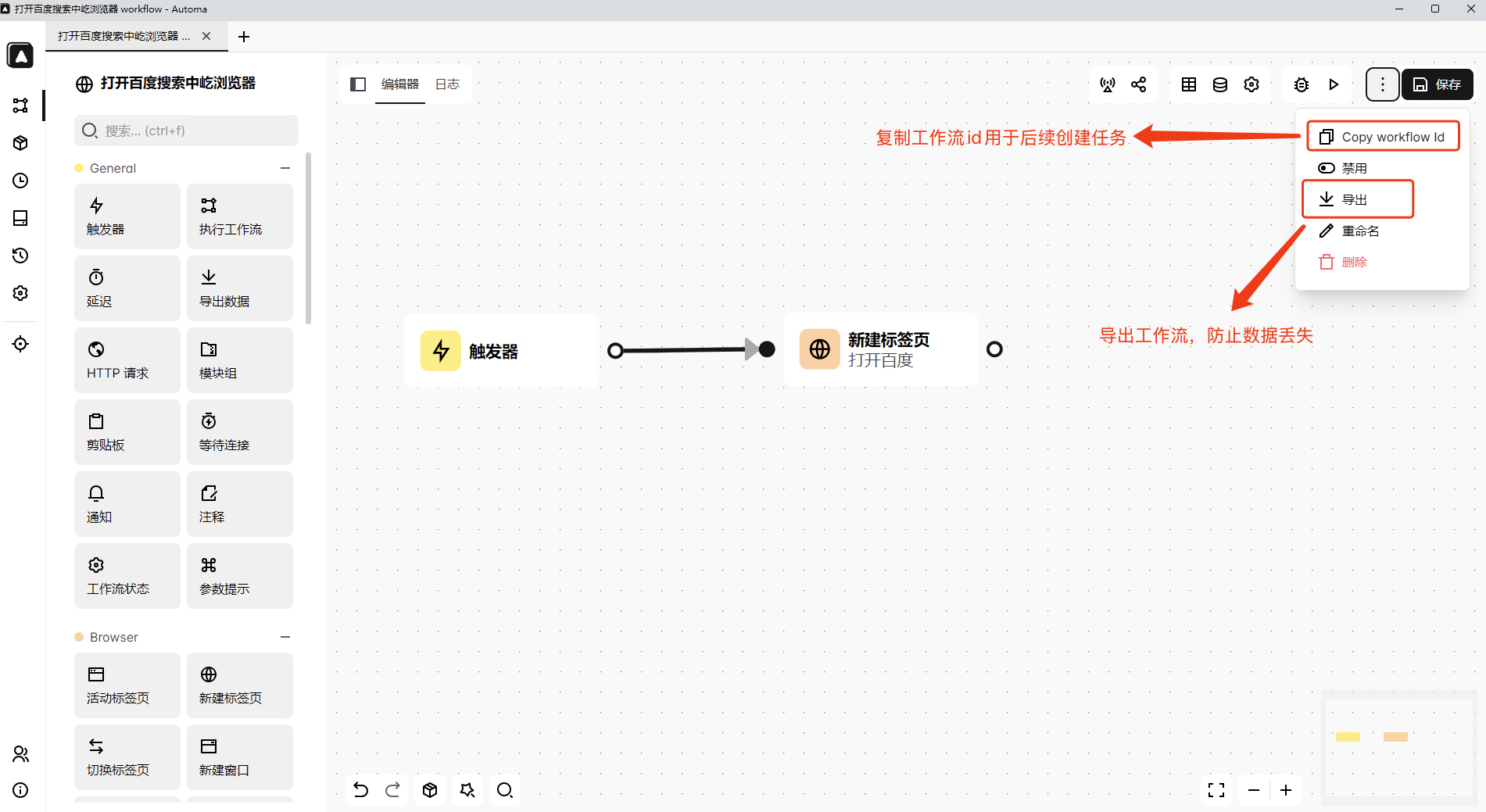Select Copy workflow Id menu item
The height and width of the screenshot is (812, 1486).
click(x=1382, y=137)
